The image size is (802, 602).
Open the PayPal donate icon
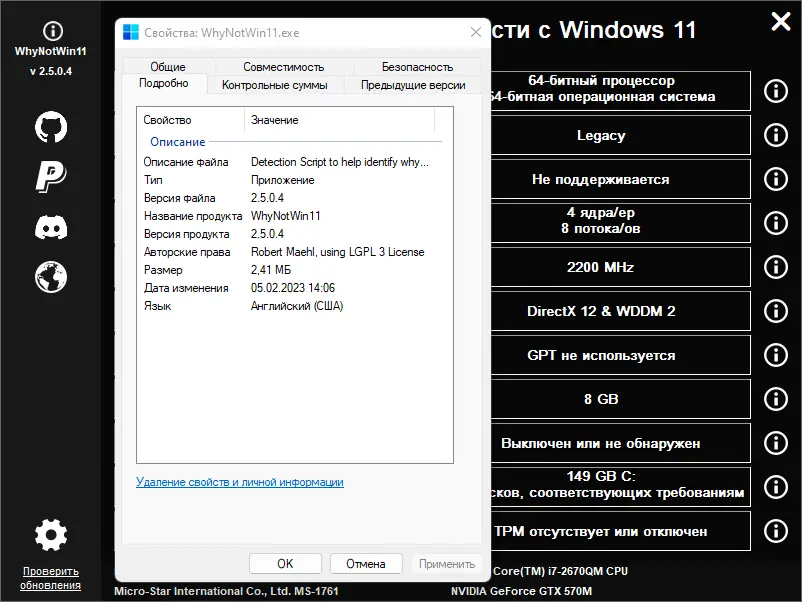coord(51,176)
